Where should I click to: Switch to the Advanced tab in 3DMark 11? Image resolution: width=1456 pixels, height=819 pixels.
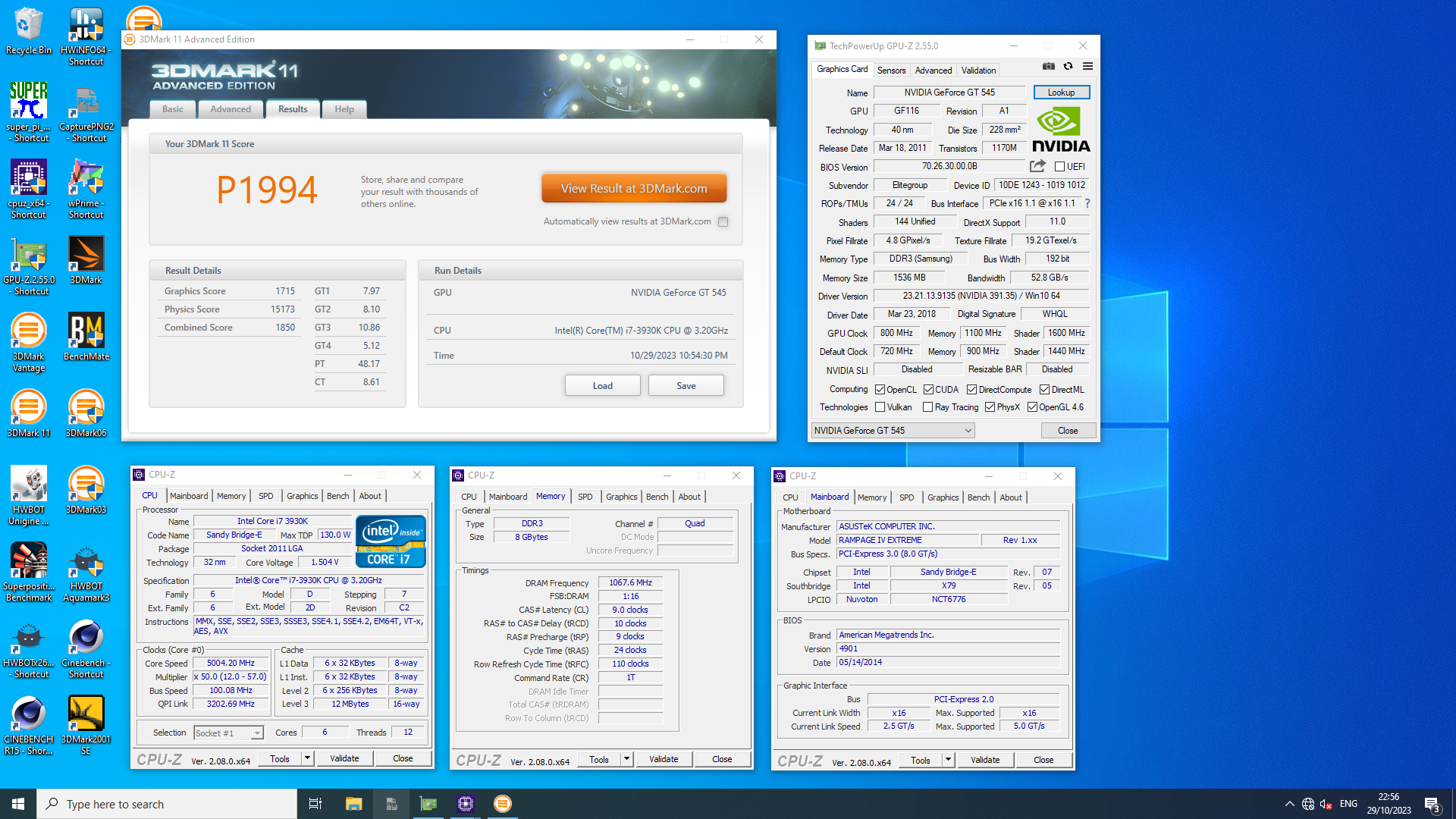point(231,109)
